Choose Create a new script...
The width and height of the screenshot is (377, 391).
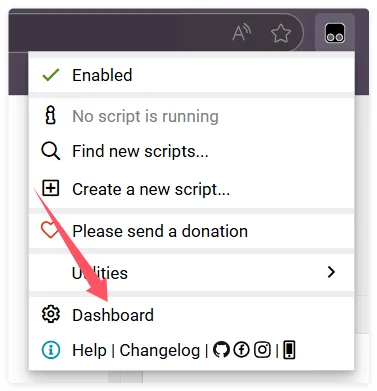(x=191, y=189)
